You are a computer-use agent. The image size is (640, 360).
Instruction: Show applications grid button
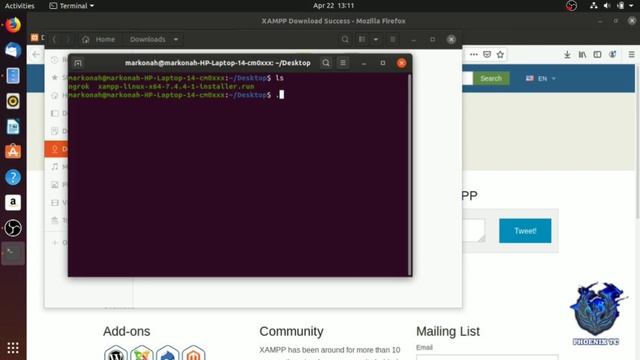13,348
